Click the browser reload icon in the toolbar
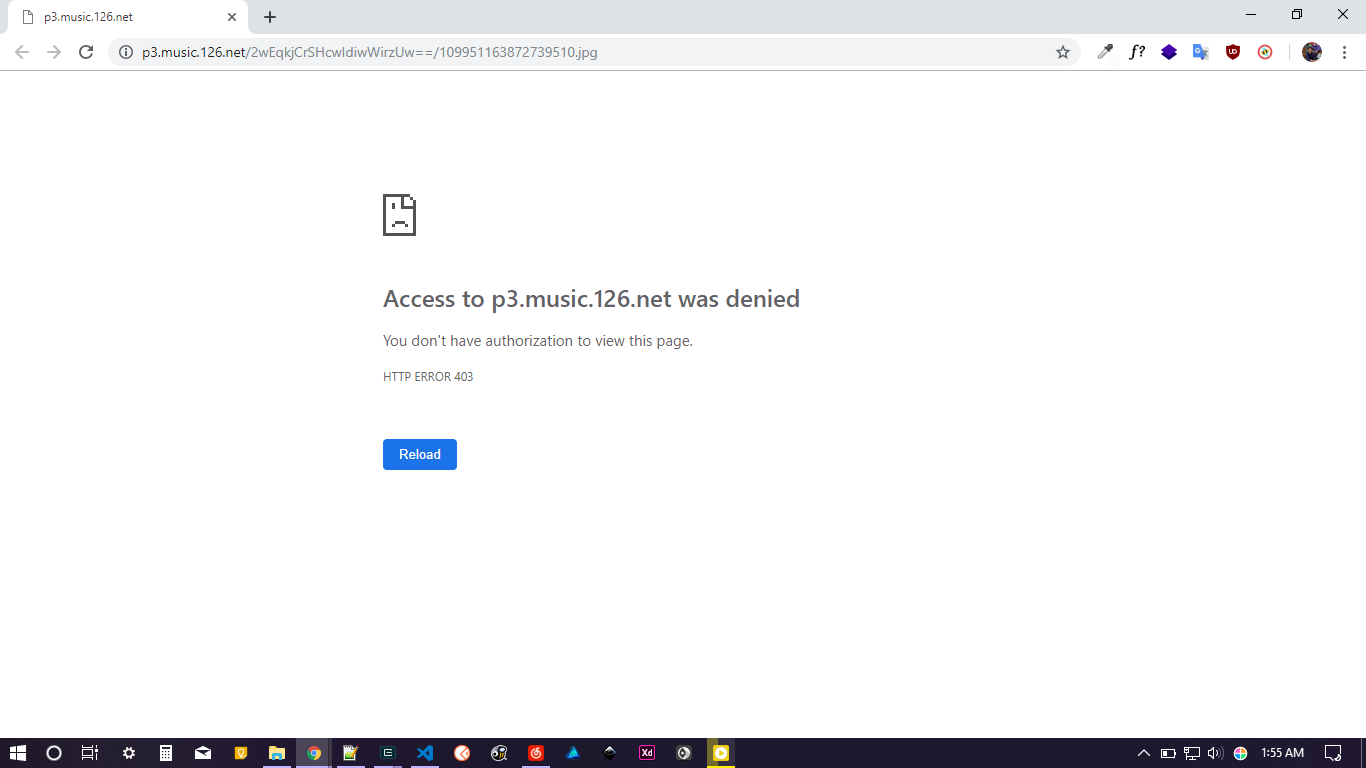 [86, 52]
